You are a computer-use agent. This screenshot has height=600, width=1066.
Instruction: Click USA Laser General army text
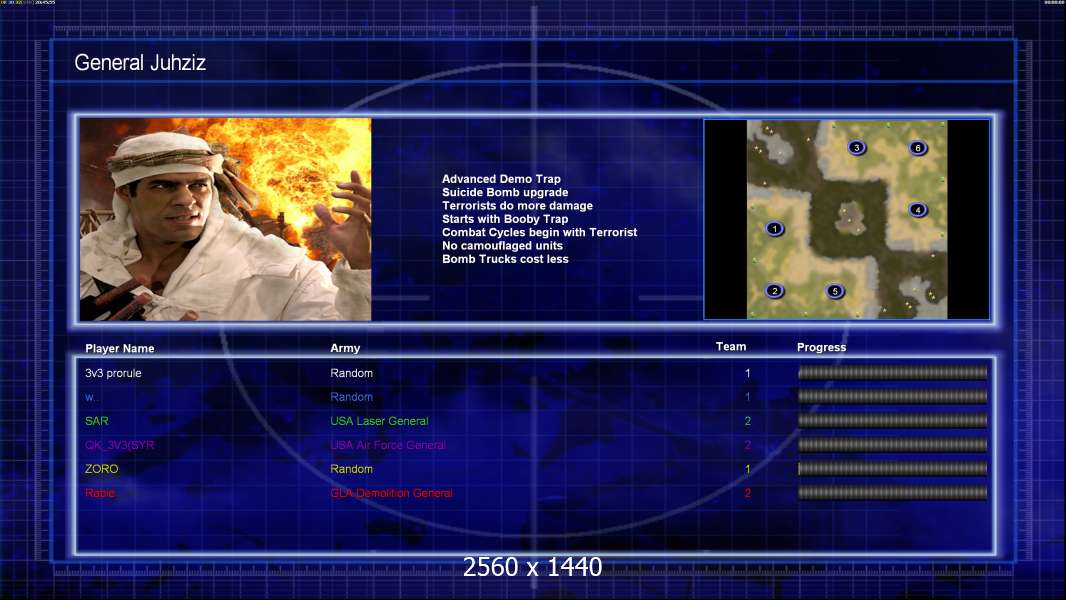[x=379, y=421]
